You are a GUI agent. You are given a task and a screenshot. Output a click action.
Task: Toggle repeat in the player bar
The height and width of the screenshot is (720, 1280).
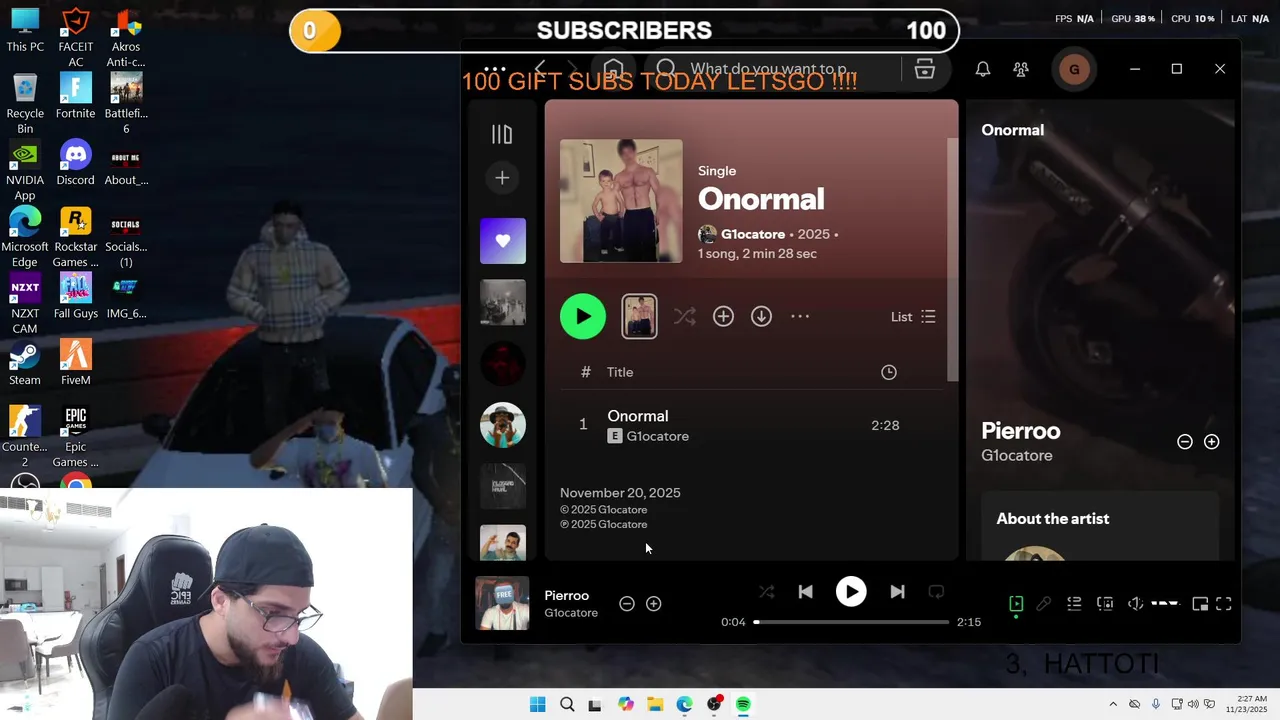936,592
